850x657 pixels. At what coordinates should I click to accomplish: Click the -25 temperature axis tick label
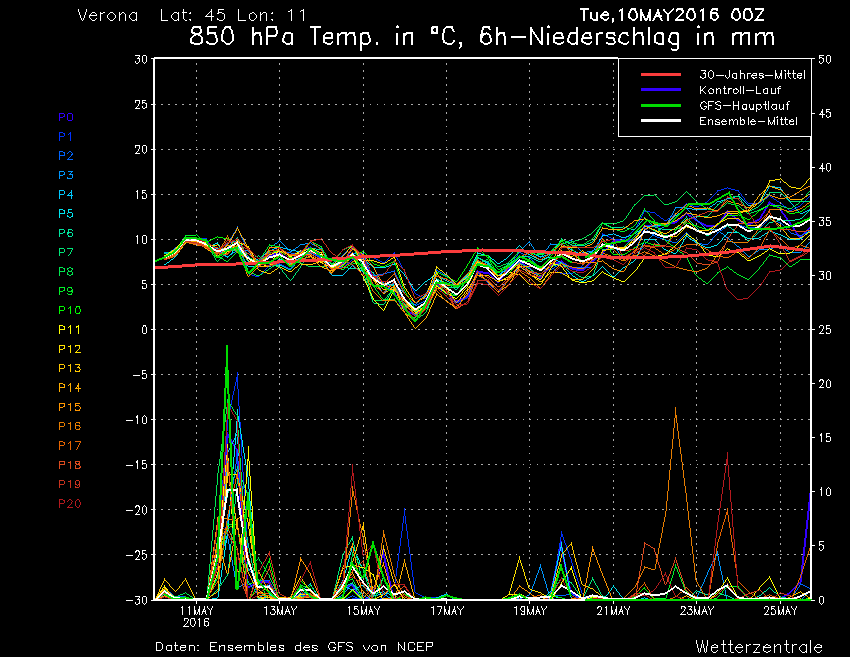click(x=137, y=555)
